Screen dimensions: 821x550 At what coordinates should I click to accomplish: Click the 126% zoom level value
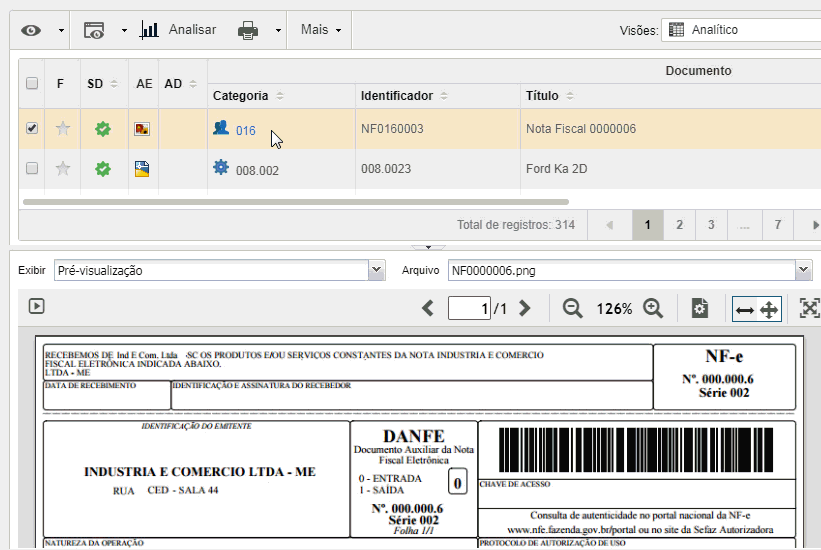[x=614, y=309]
